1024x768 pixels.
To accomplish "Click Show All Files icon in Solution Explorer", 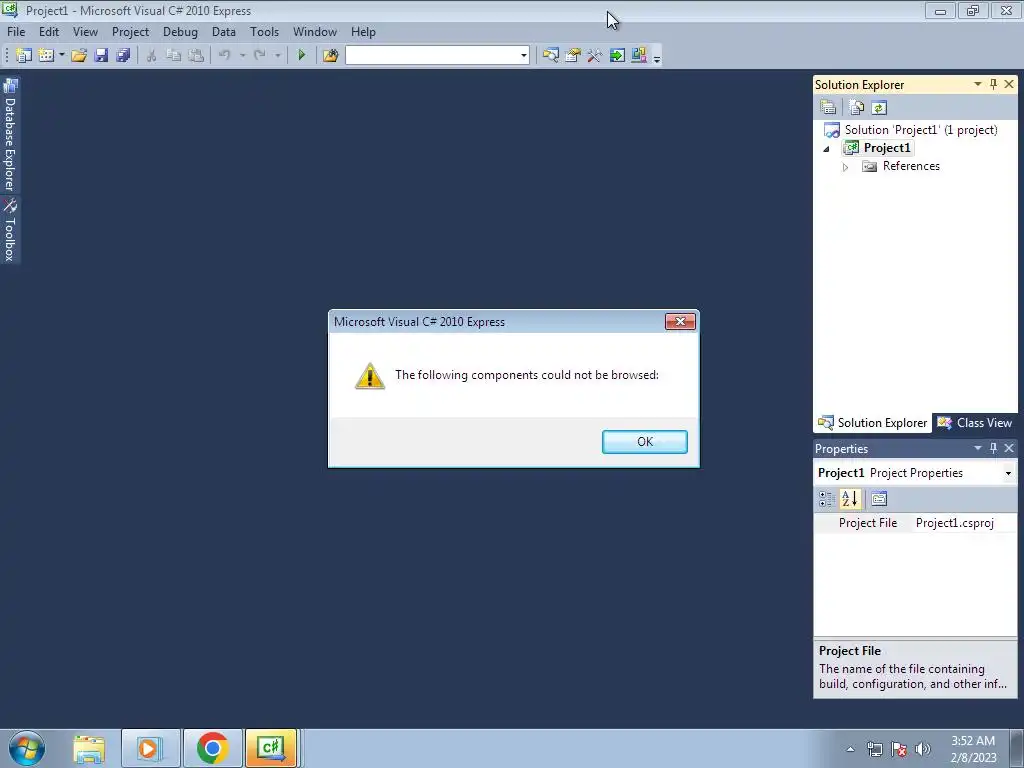I will point(857,107).
